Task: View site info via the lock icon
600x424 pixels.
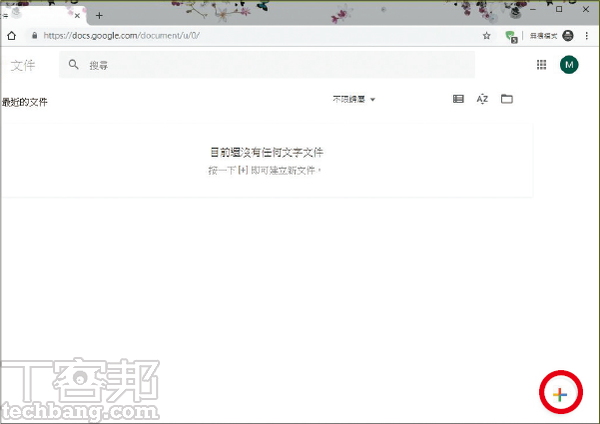Action: click(35, 36)
